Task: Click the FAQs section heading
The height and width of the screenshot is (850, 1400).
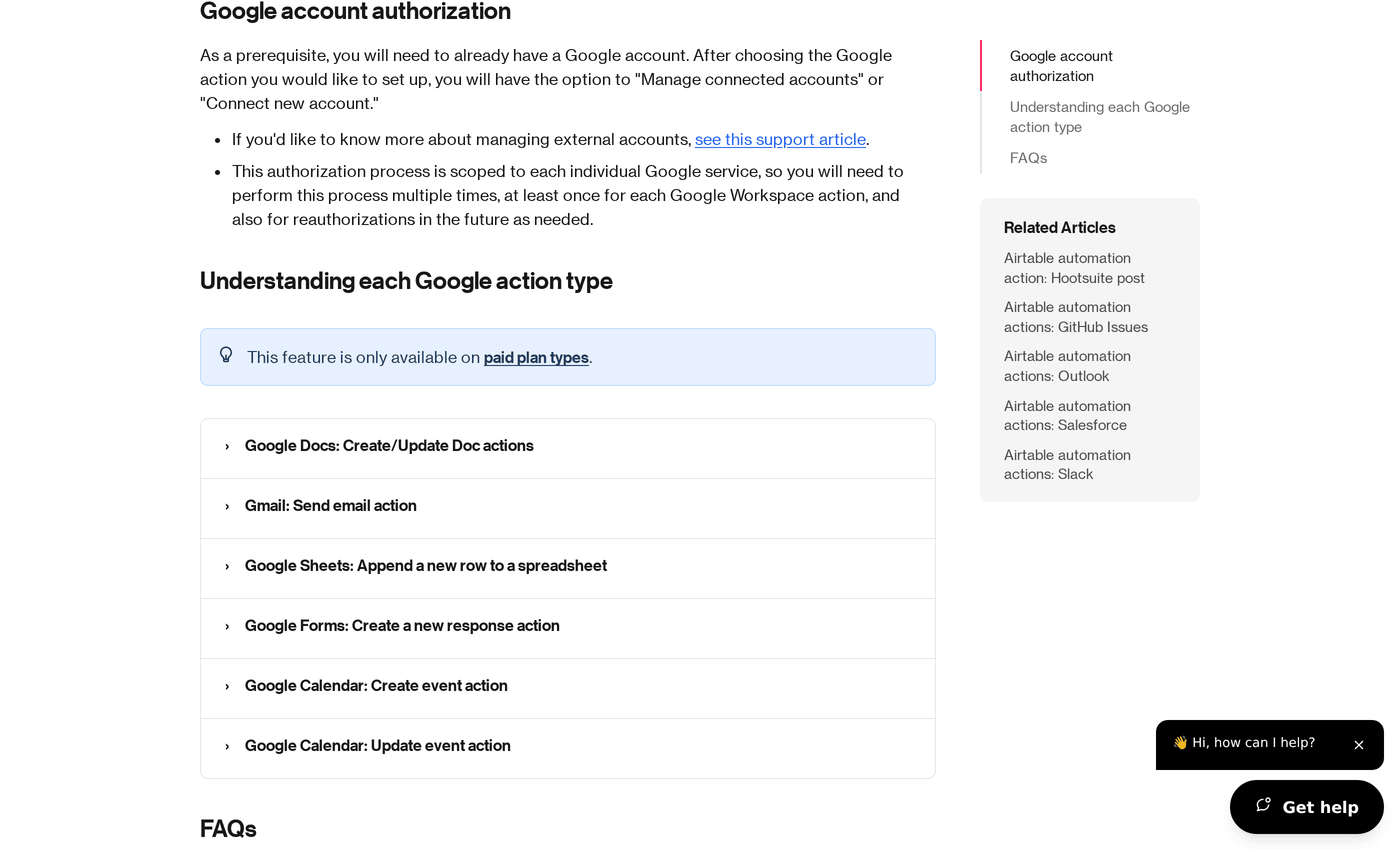Action: (x=228, y=829)
